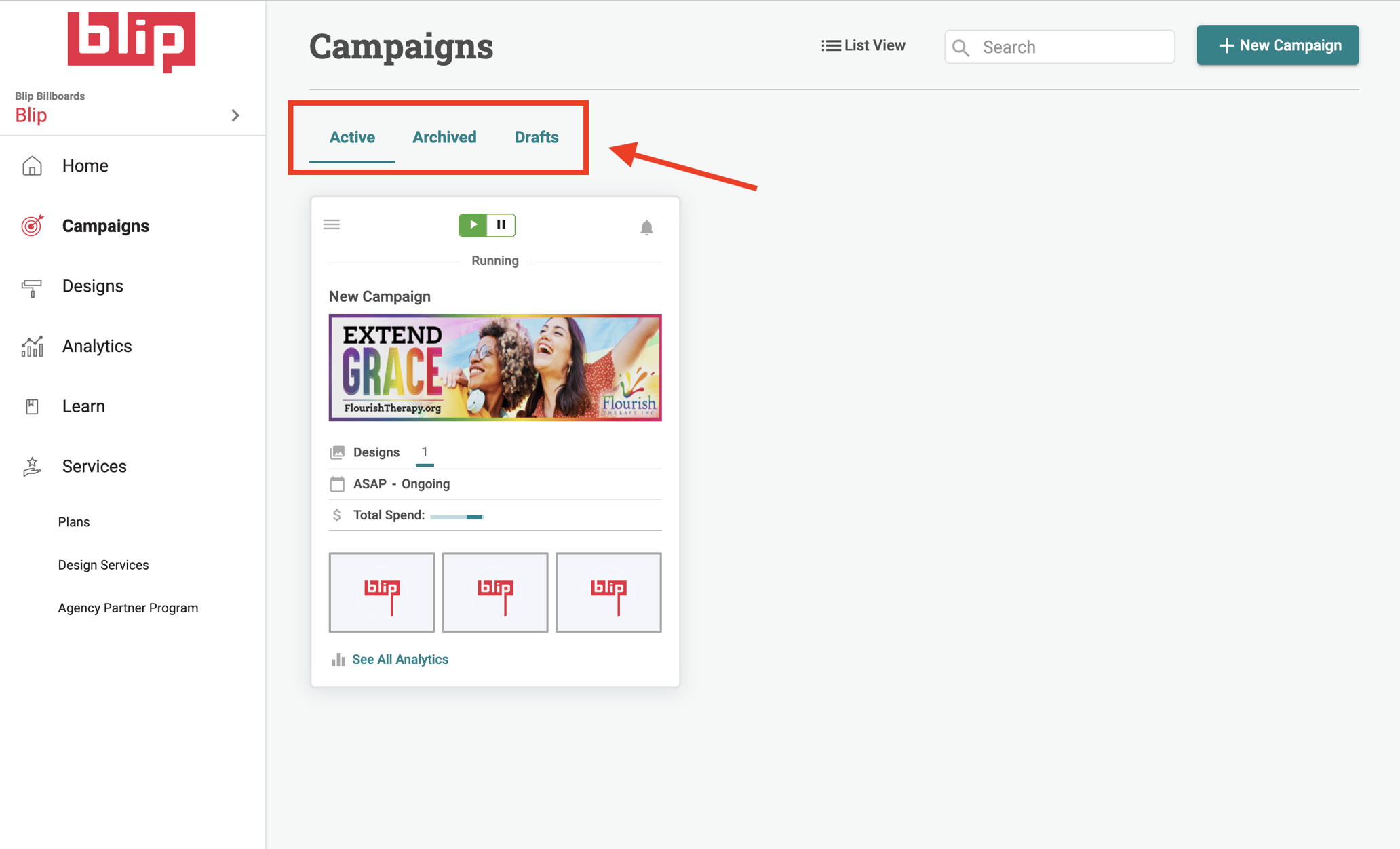Open Designs using the paint roller icon
1400x849 pixels.
(31, 285)
